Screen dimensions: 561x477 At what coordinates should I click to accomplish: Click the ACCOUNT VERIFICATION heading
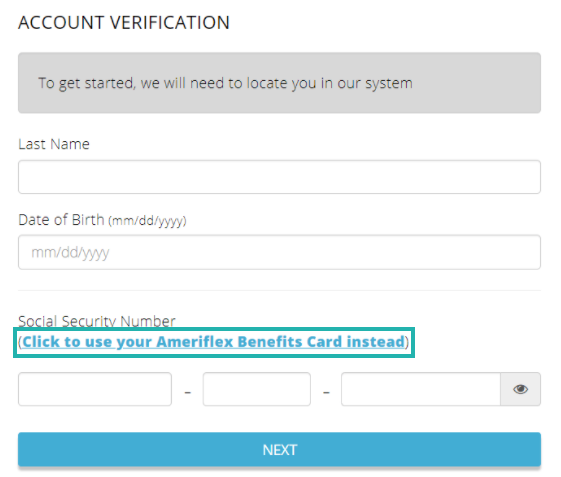point(124,23)
